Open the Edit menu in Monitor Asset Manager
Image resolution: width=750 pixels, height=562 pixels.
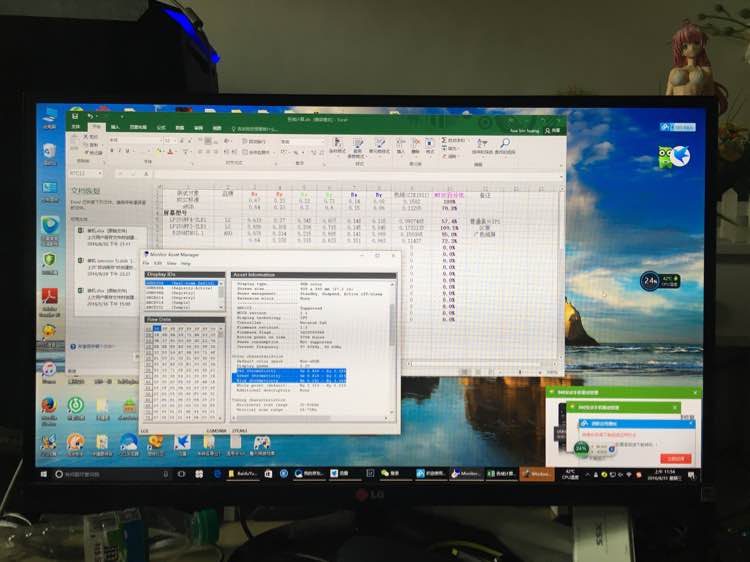[x=158, y=263]
